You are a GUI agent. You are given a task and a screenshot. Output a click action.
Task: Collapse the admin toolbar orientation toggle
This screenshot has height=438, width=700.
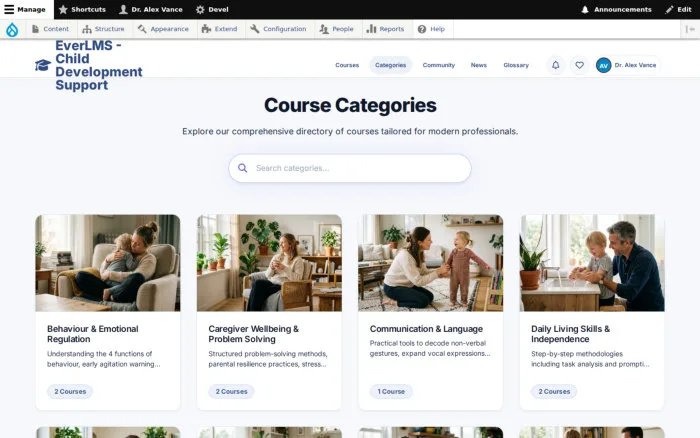pyautogui.click(x=690, y=29)
